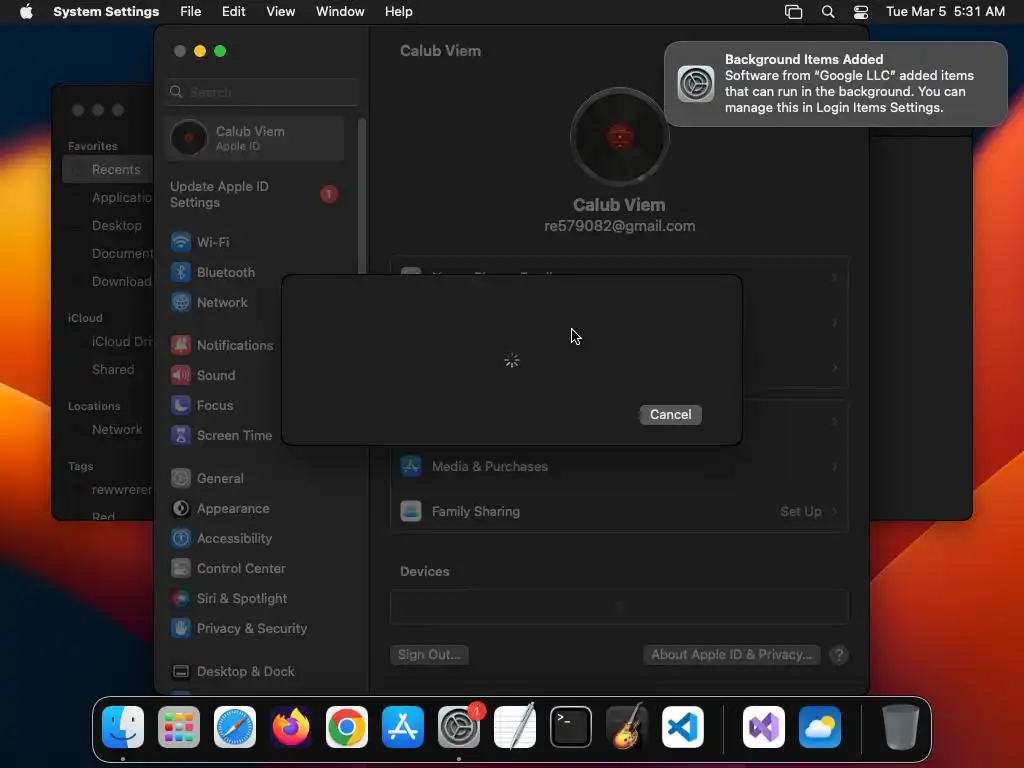Image resolution: width=1024 pixels, height=768 pixels.
Task: Open the Window menu
Action: click(340, 12)
